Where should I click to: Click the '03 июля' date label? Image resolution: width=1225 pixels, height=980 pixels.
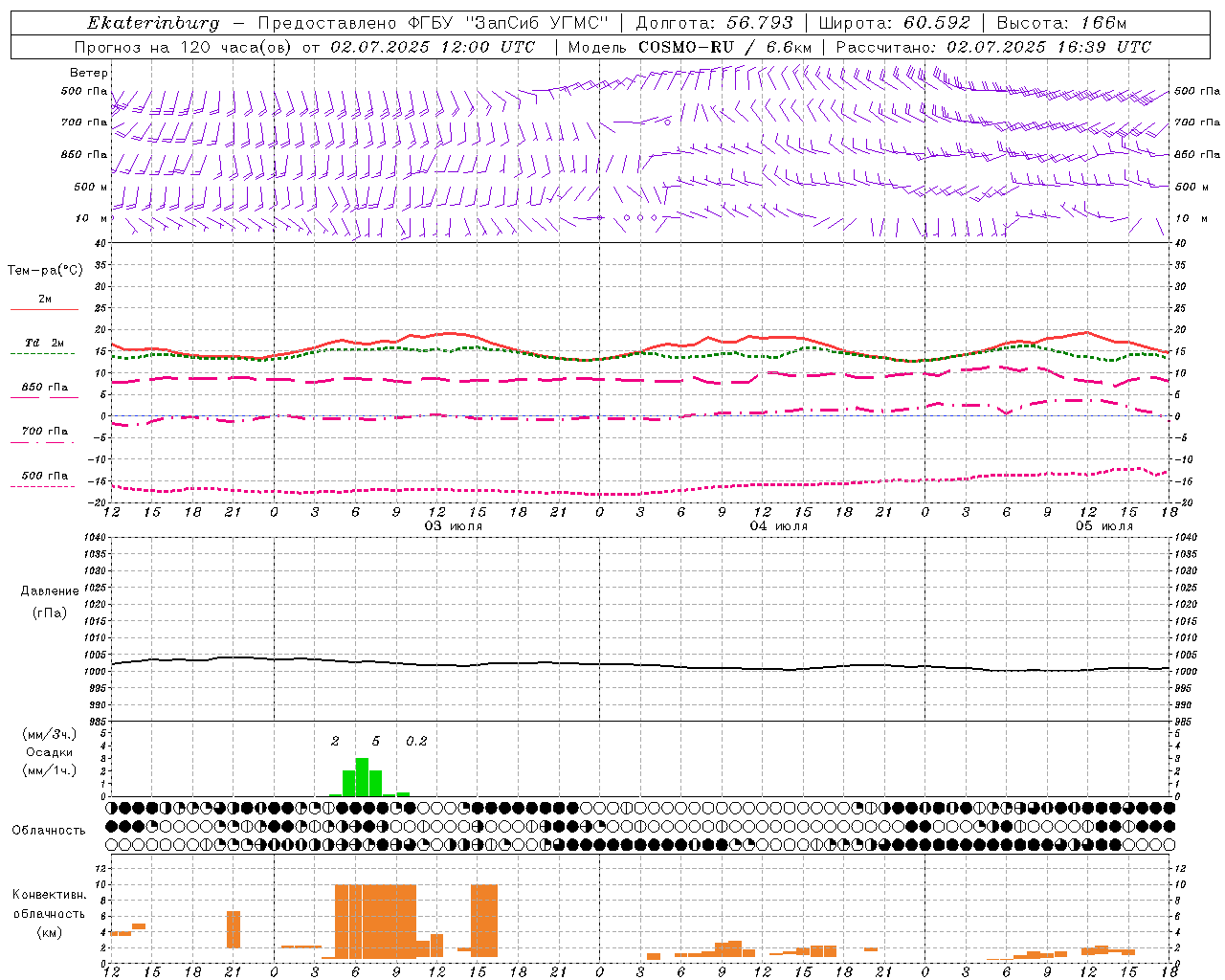(x=454, y=526)
